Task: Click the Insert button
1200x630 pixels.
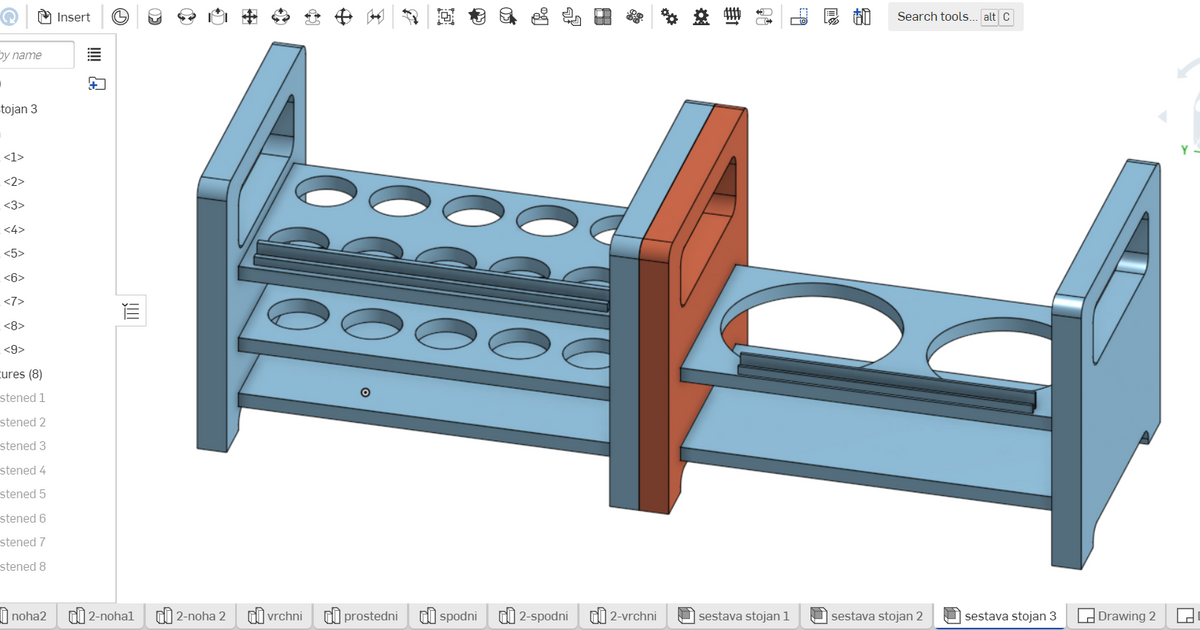Action: pyautogui.click(x=64, y=16)
